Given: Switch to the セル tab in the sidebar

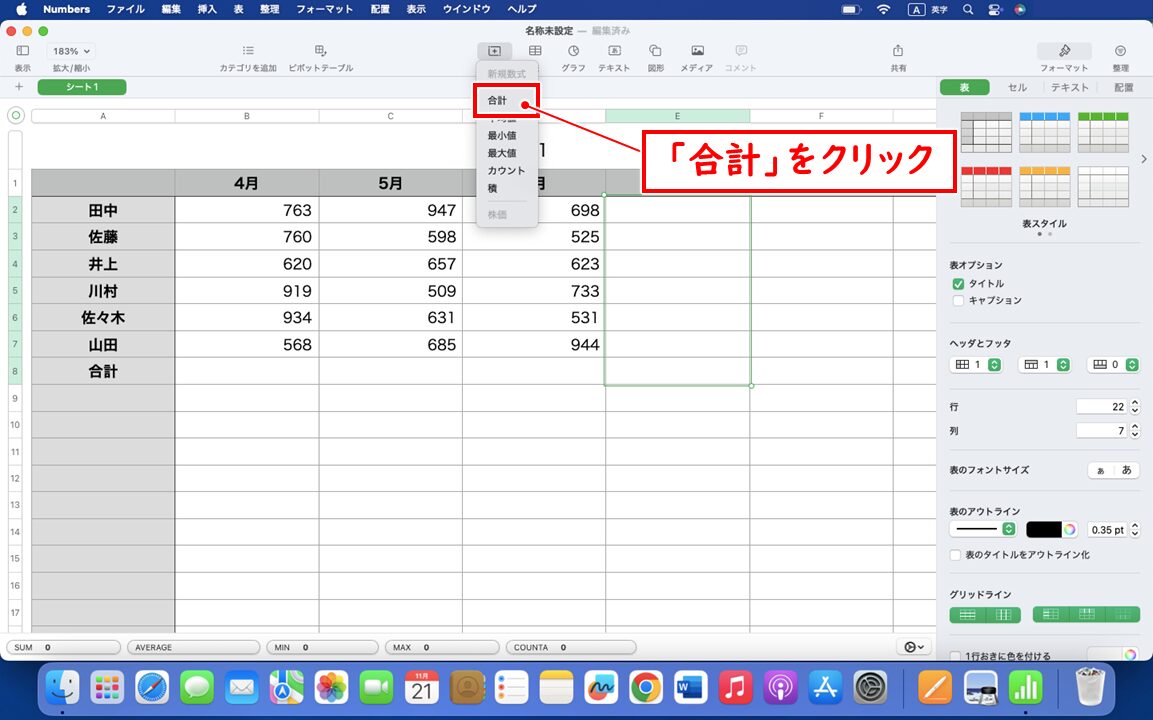Looking at the screenshot, I should tap(1016, 87).
